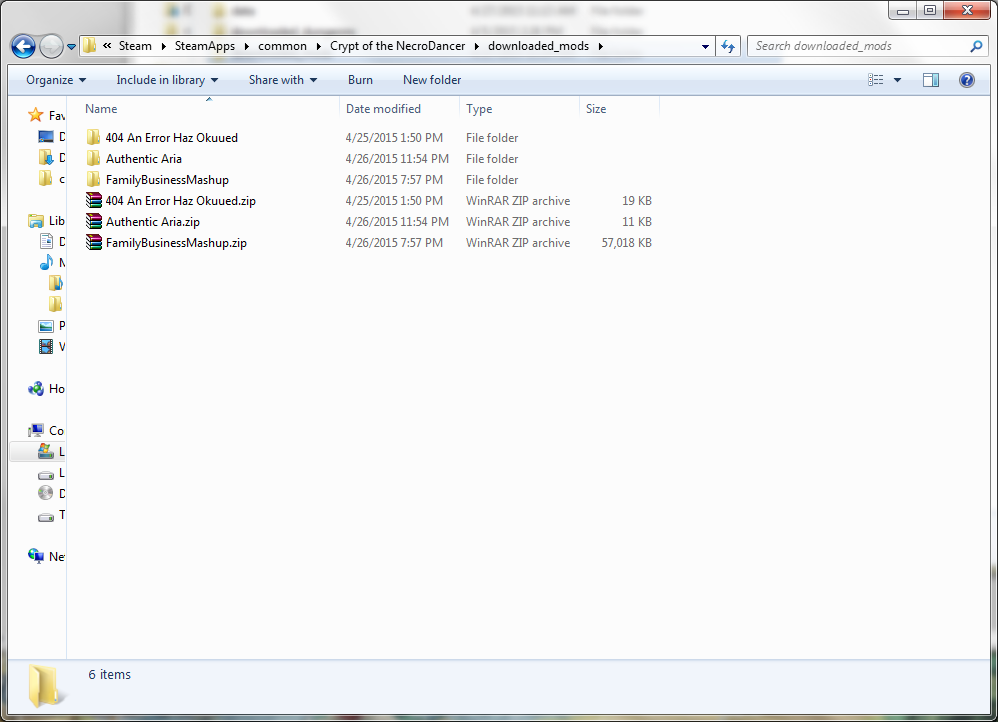This screenshot has width=998, height=722.
Task: Go back with the blue Back arrow
Action: [24, 46]
